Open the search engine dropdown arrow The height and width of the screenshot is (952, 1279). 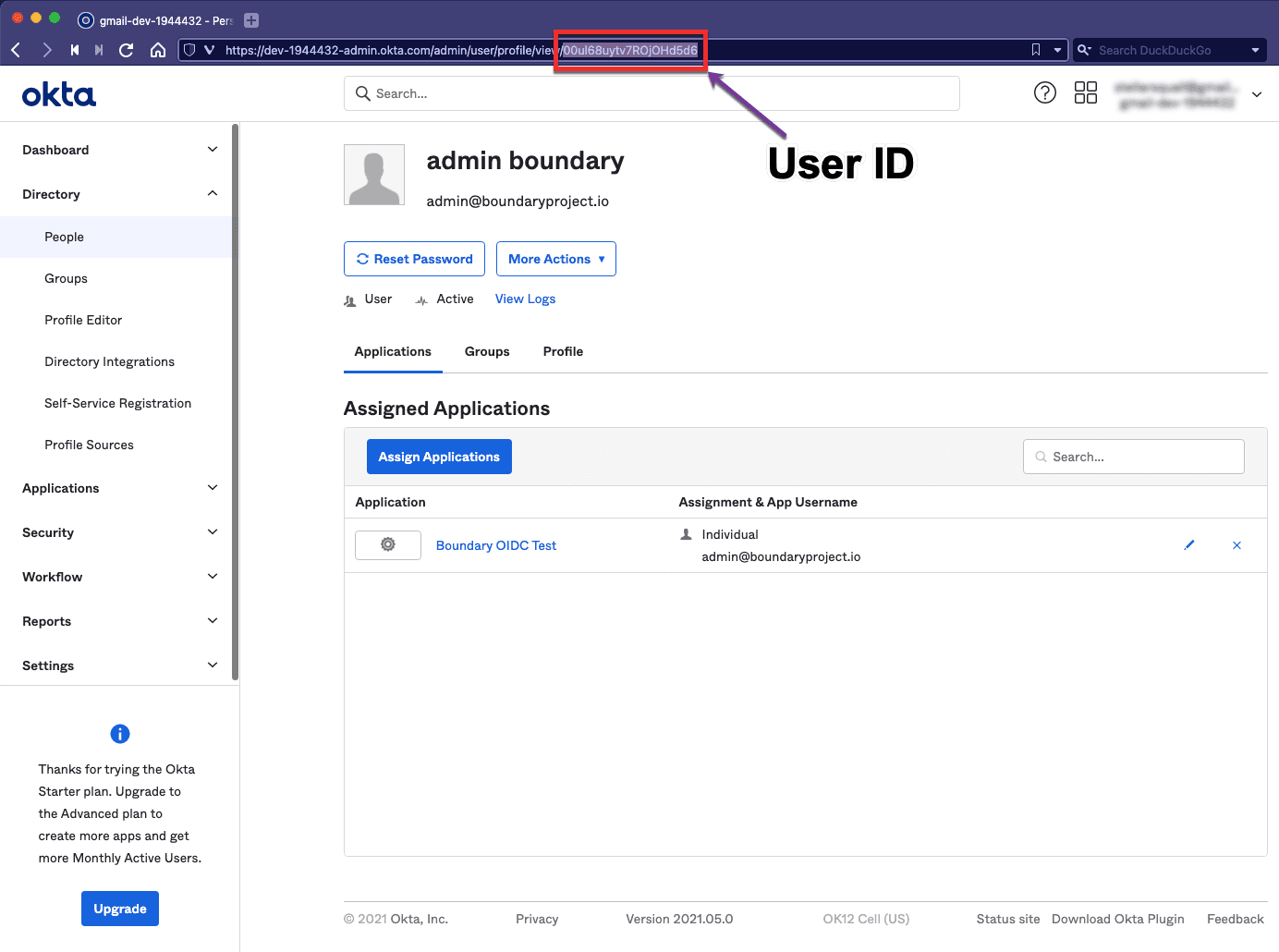[x=1255, y=50]
